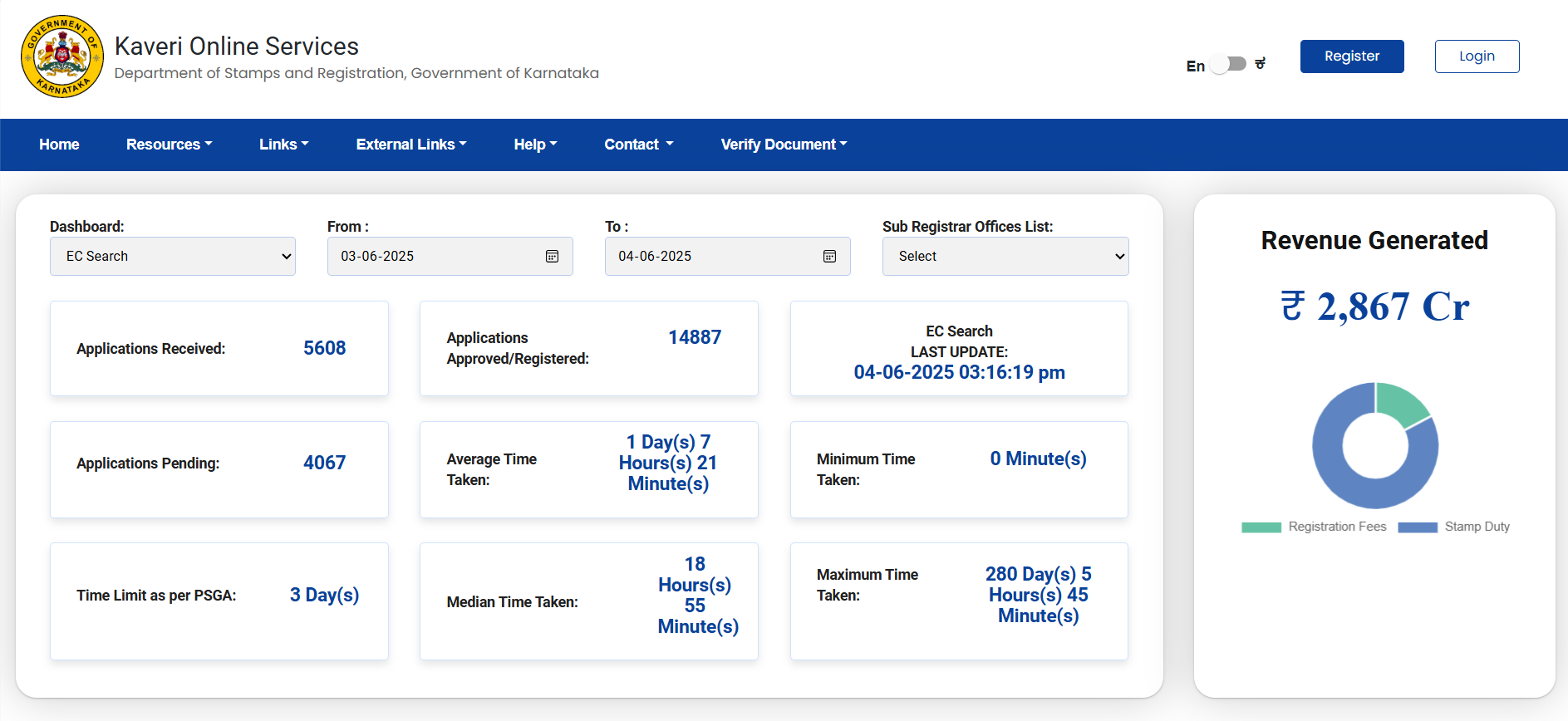Image resolution: width=1568 pixels, height=721 pixels.
Task: Click the To date field 04-06-2025
Action: pos(728,256)
